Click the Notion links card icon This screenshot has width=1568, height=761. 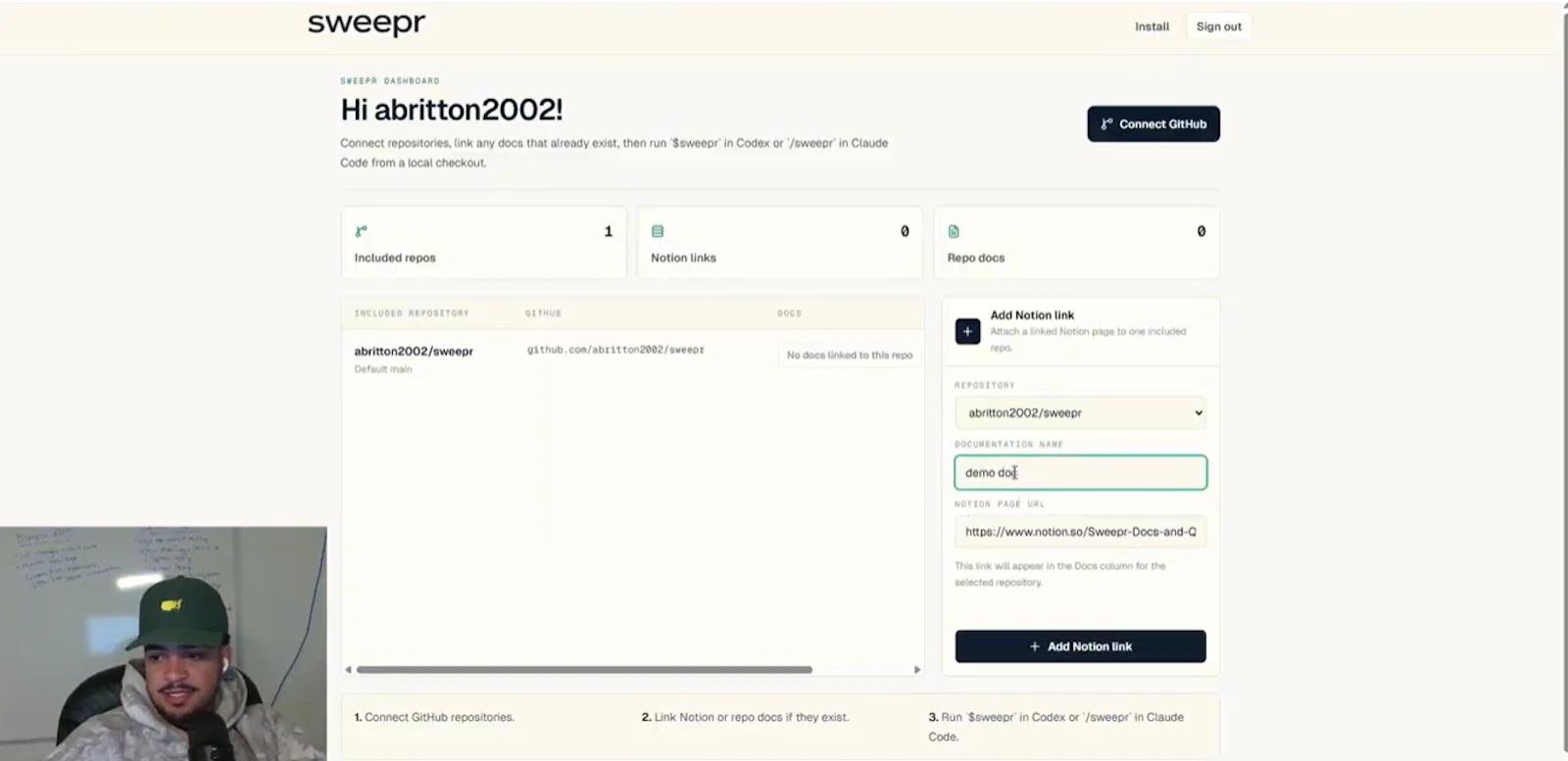tap(658, 231)
